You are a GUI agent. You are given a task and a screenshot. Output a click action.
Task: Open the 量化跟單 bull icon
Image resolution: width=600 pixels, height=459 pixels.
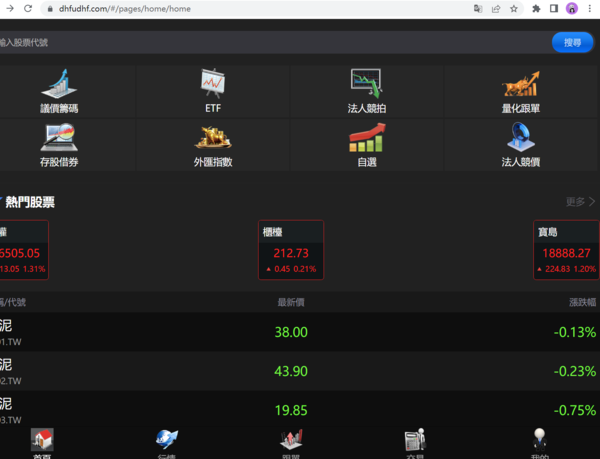pos(520,84)
